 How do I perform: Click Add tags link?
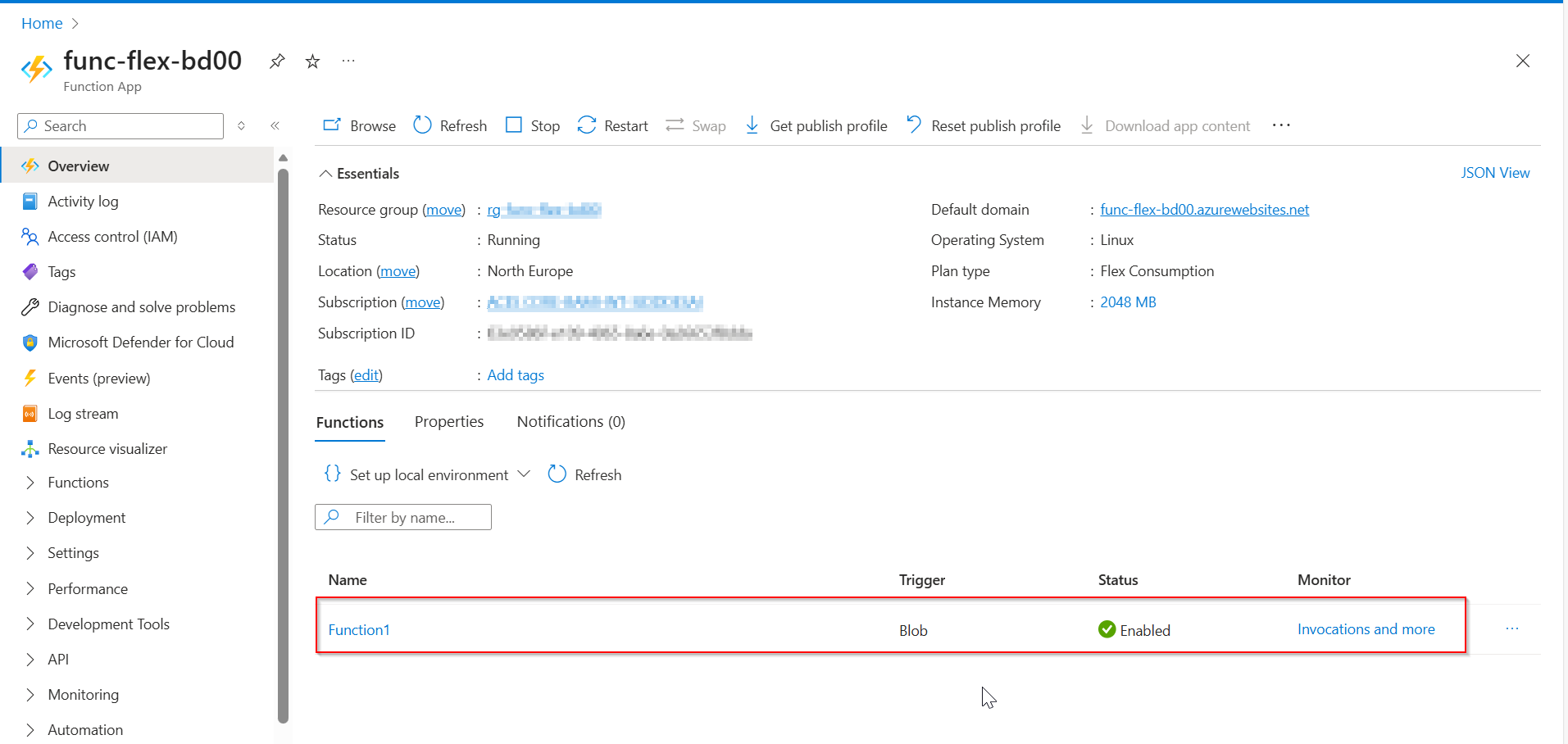516,375
